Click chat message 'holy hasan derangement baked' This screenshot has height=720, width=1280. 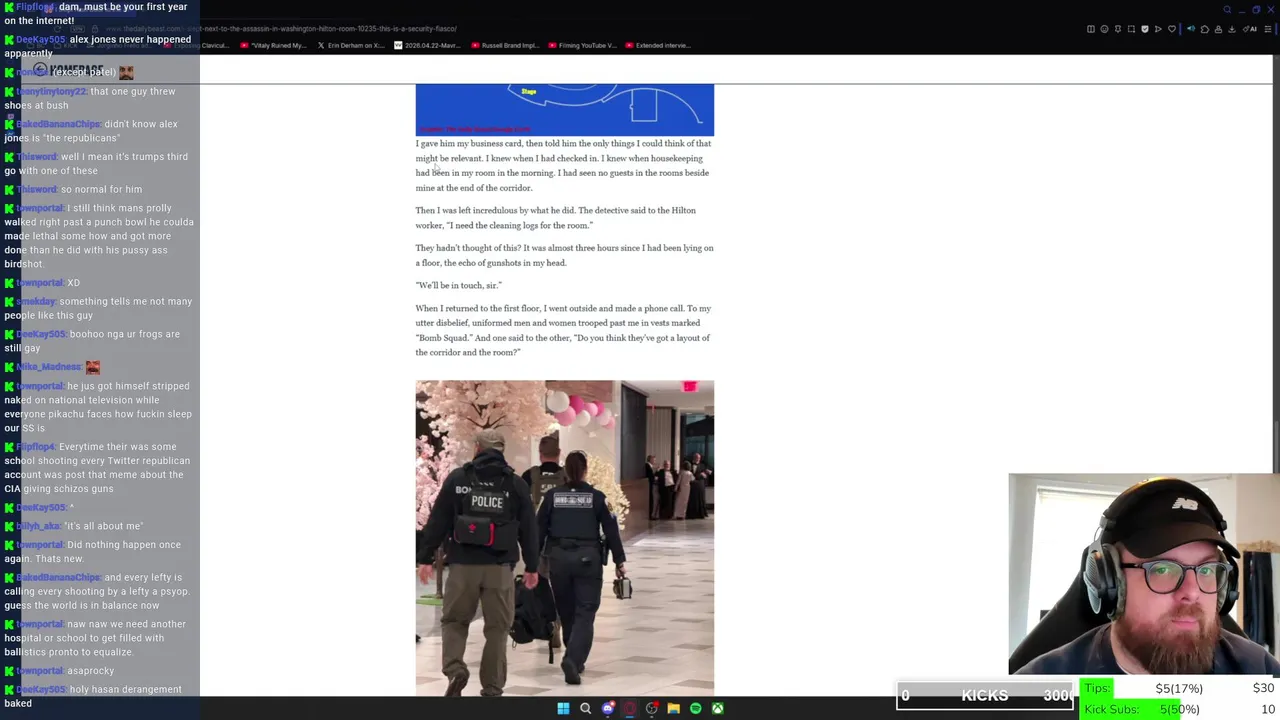pyautogui.click(x=93, y=696)
